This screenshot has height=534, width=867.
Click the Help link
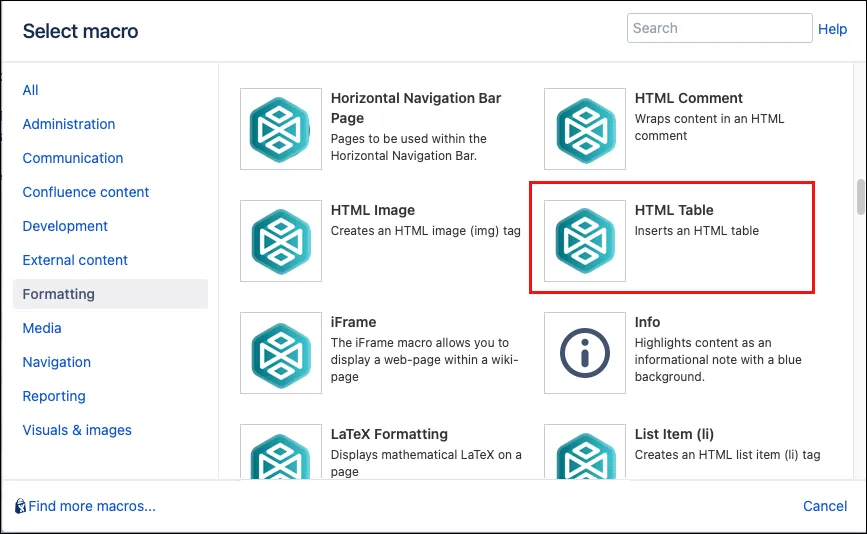832,29
